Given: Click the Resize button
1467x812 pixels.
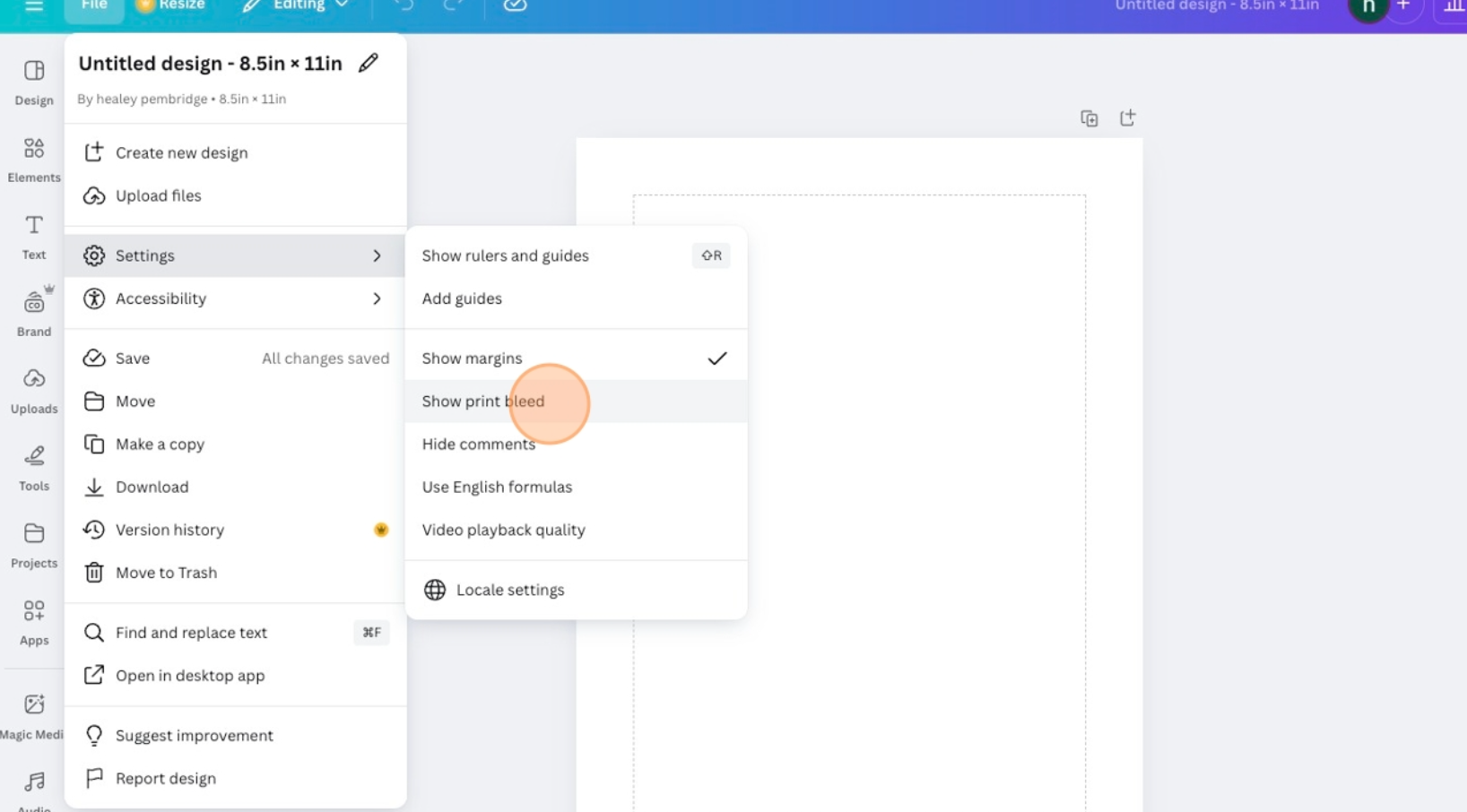Looking at the screenshot, I should coord(170,4).
